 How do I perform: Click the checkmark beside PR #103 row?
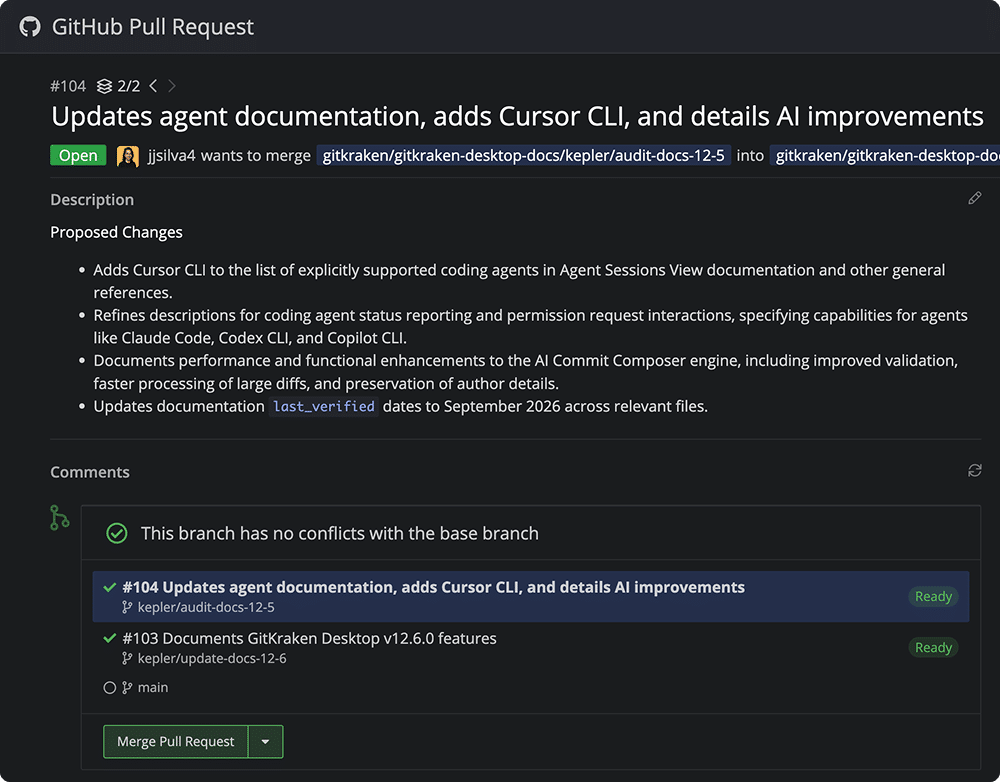click(110, 638)
